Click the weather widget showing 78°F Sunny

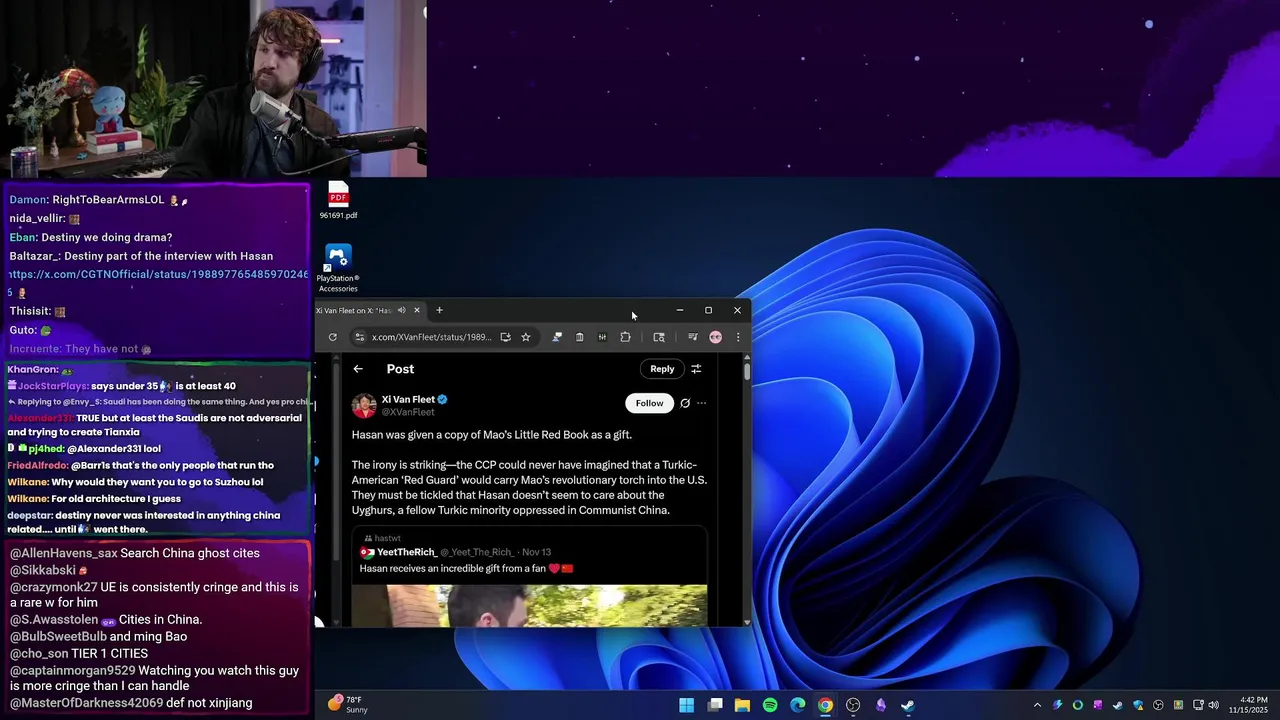[348, 705]
